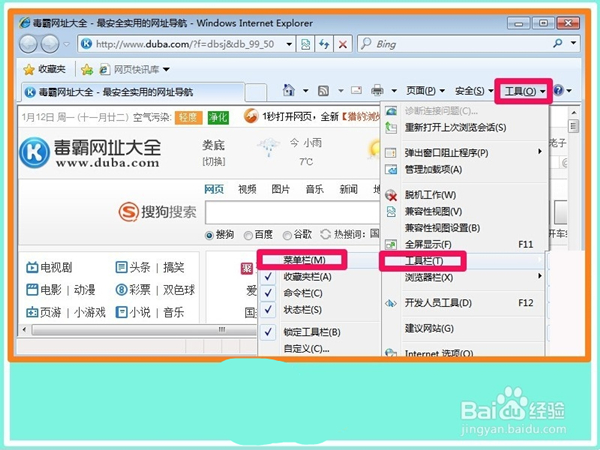Click the Print icon

click(x=377, y=91)
